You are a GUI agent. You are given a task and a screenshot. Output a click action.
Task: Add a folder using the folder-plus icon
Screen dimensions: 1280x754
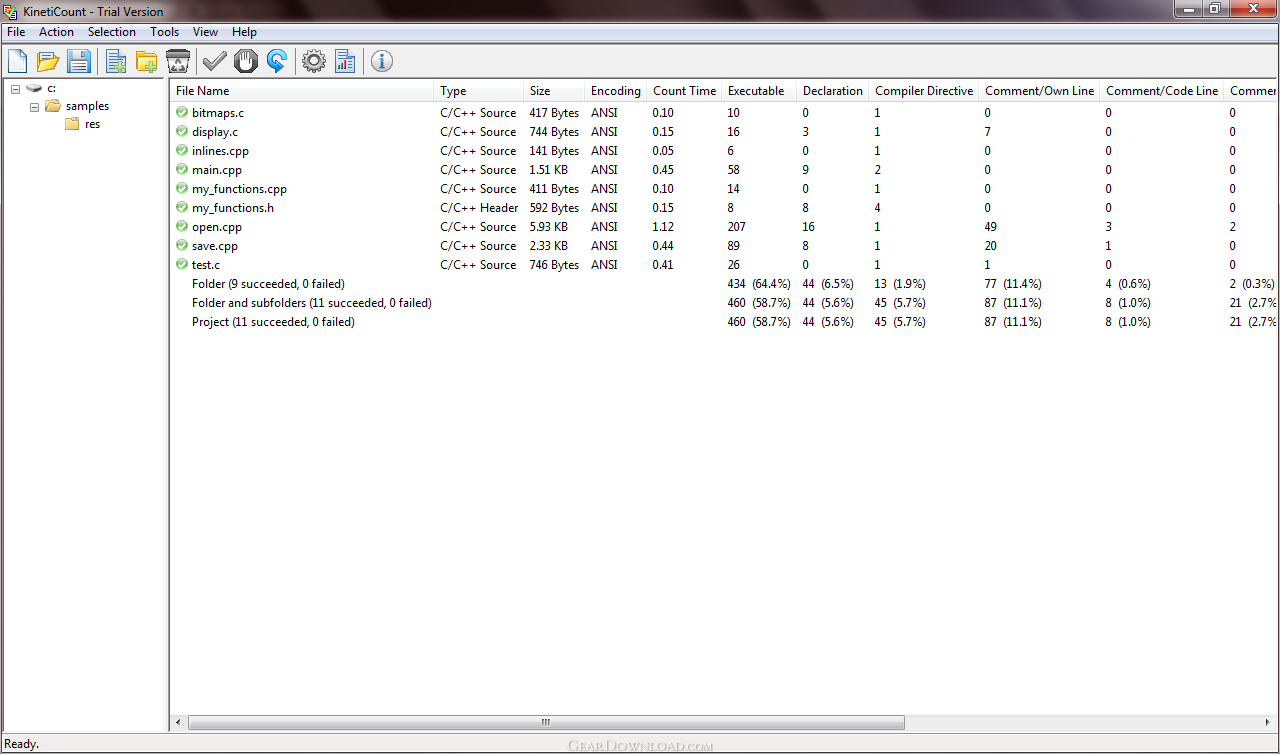tap(147, 61)
